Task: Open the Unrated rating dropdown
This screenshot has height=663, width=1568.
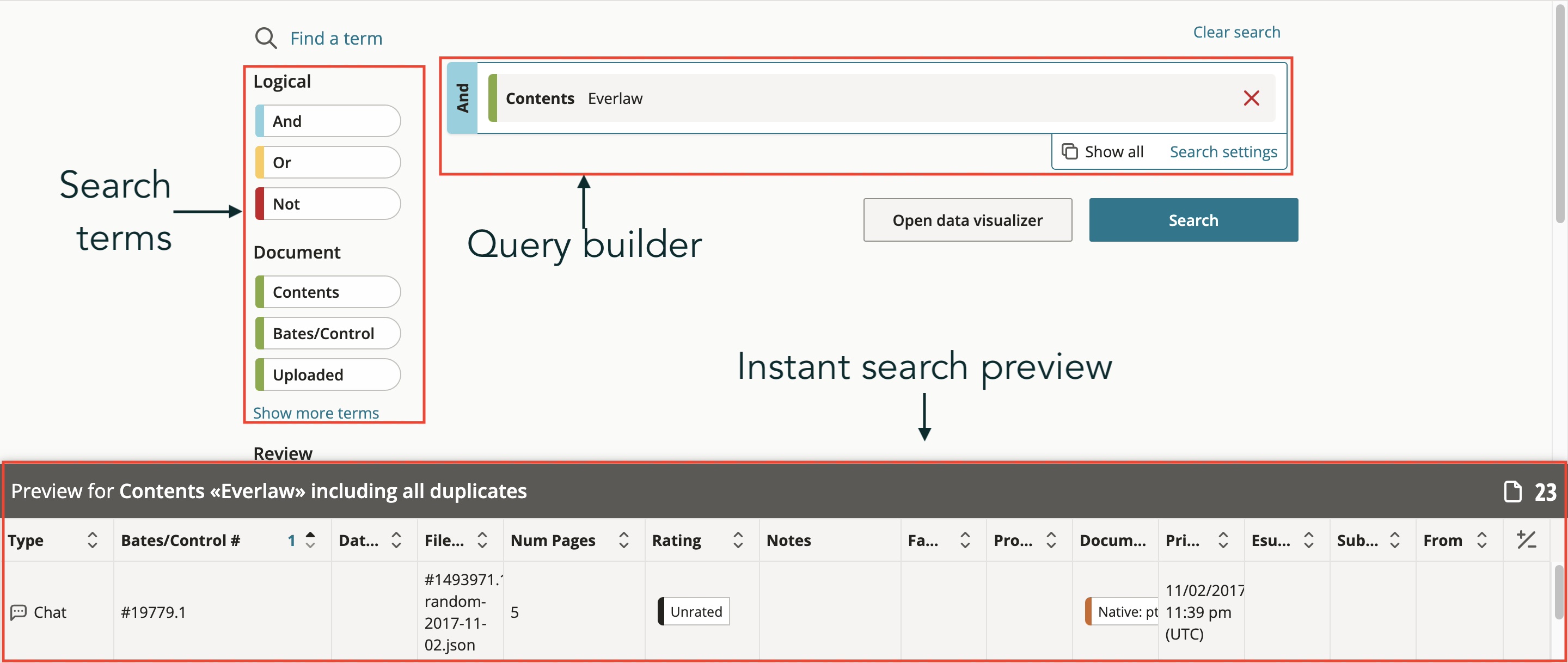Action: (695, 611)
